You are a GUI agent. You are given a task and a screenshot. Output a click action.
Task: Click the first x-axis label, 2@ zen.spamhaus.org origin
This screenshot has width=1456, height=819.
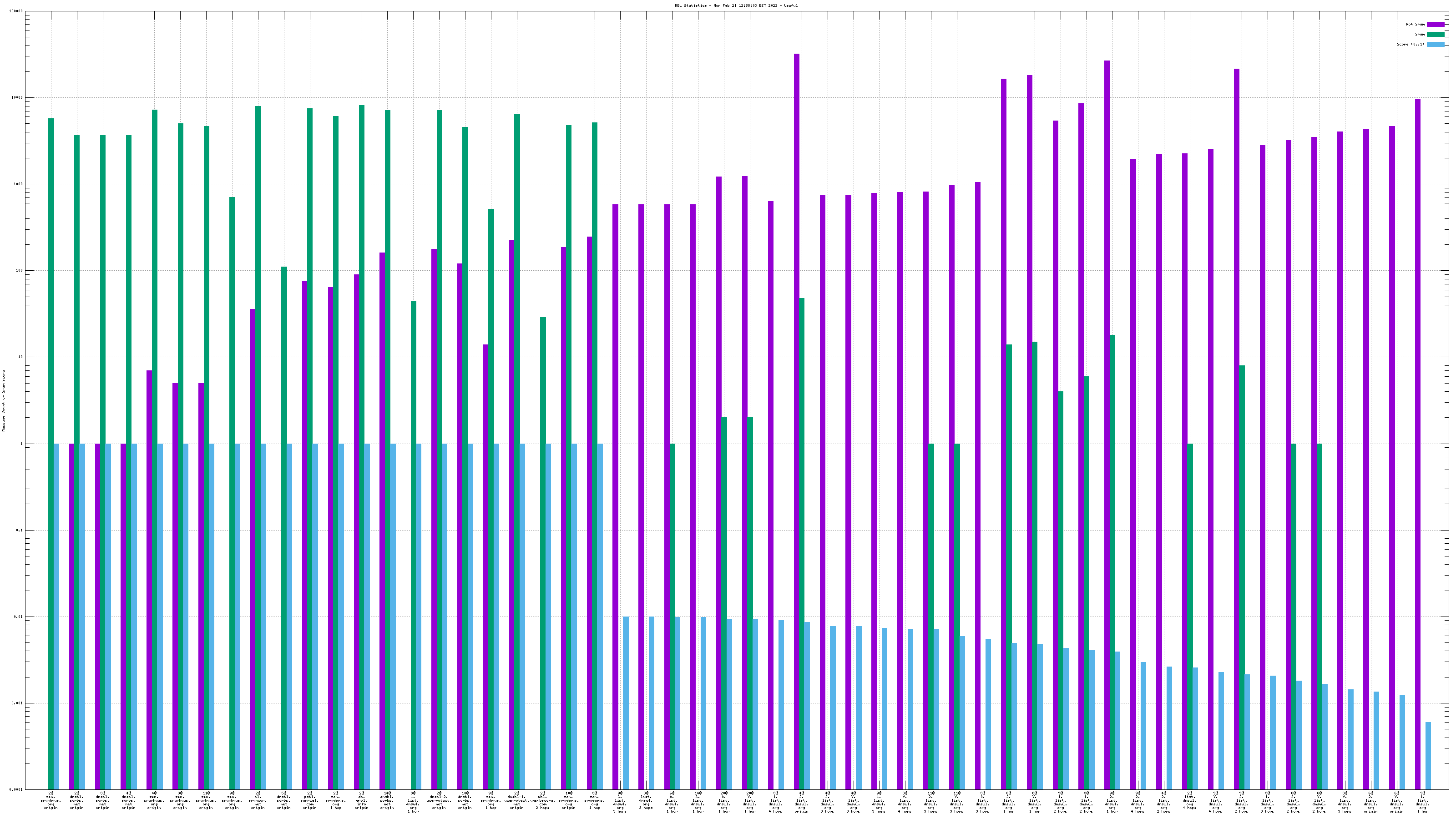click(x=51, y=800)
